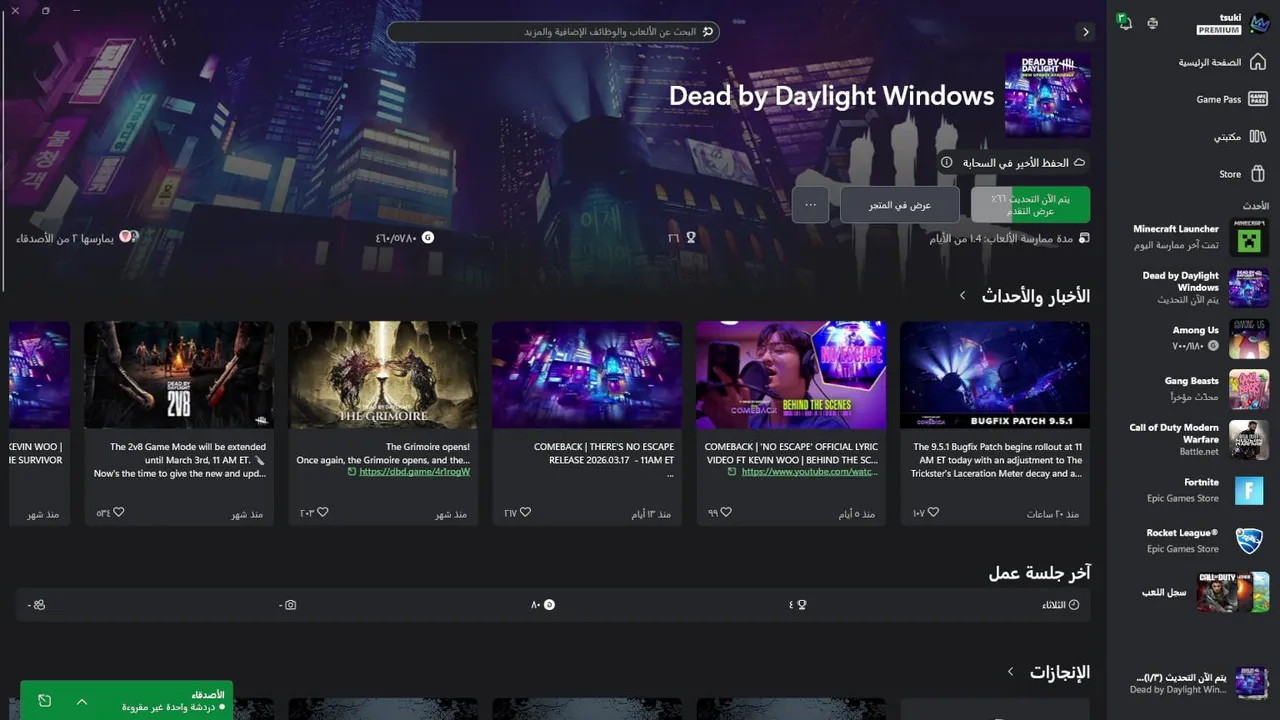
Task: Click the cloud icon in last-save chip
Action: point(1079,162)
